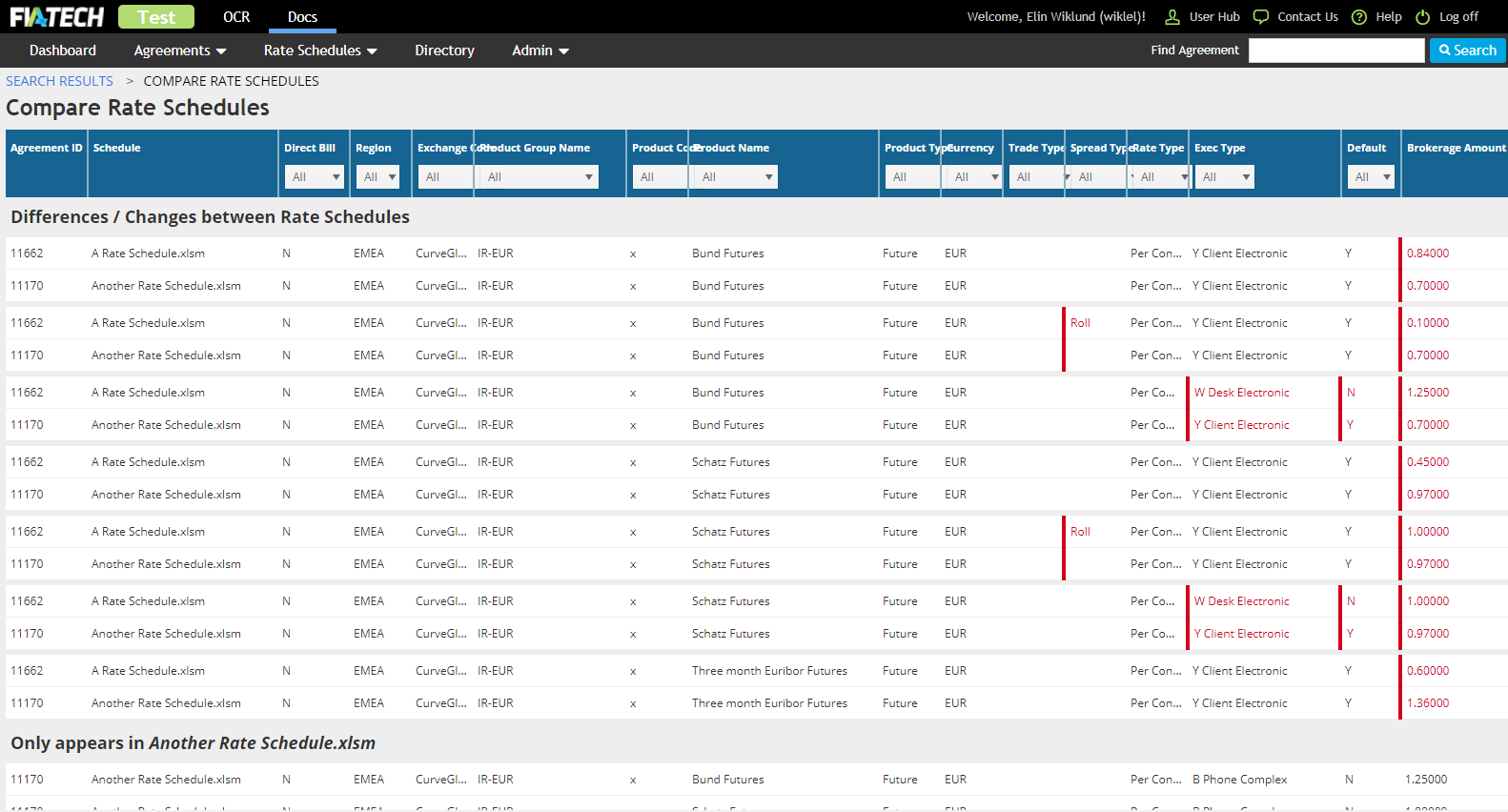Open the Directory menu item
The height and width of the screenshot is (812, 1508).
(444, 51)
